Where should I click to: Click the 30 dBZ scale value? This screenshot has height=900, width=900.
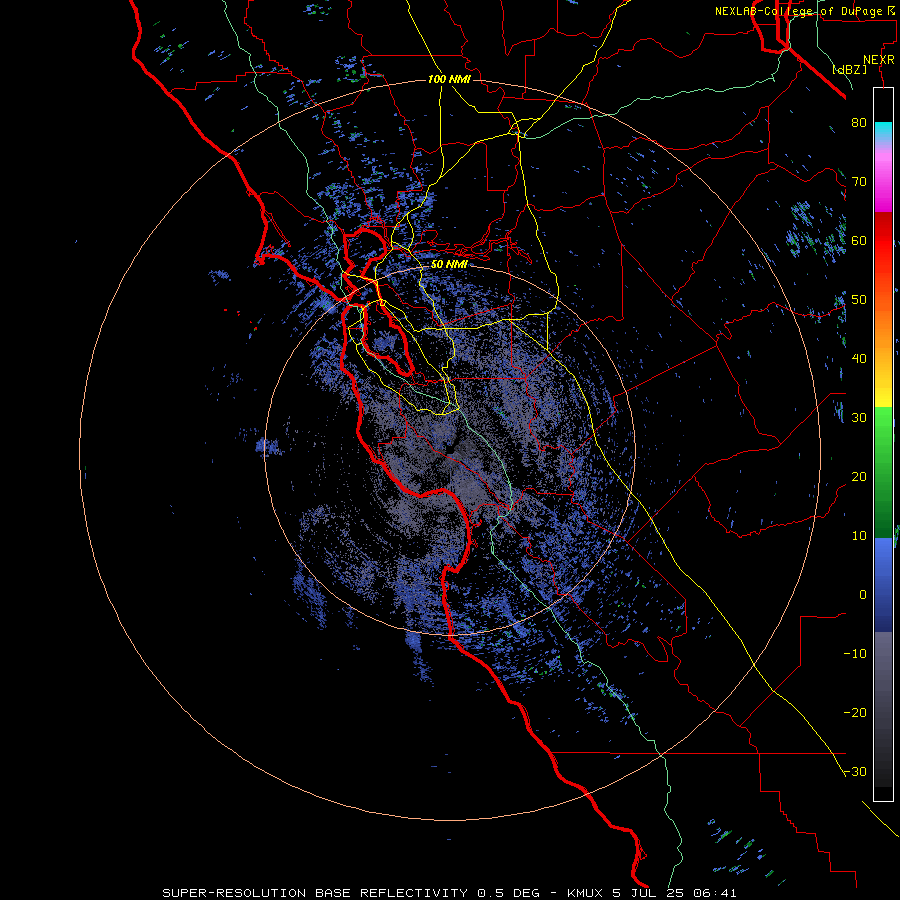point(859,417)
